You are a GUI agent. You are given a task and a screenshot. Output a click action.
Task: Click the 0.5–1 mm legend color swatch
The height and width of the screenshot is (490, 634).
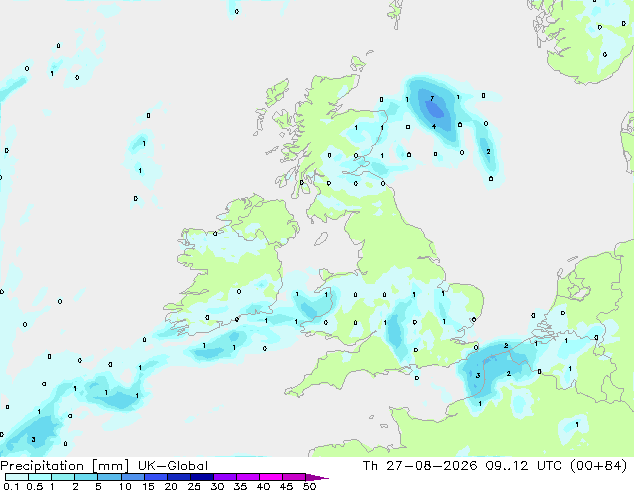tap(40, 477)
